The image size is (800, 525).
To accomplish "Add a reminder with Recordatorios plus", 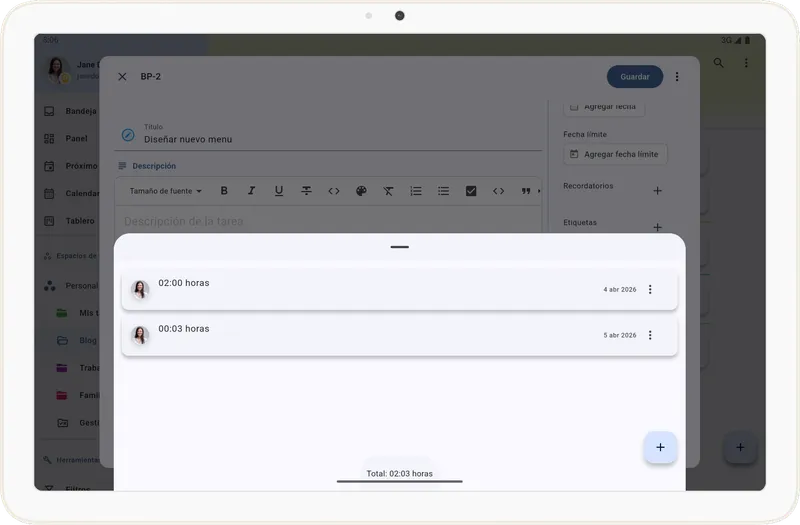I will pos(658,191).
